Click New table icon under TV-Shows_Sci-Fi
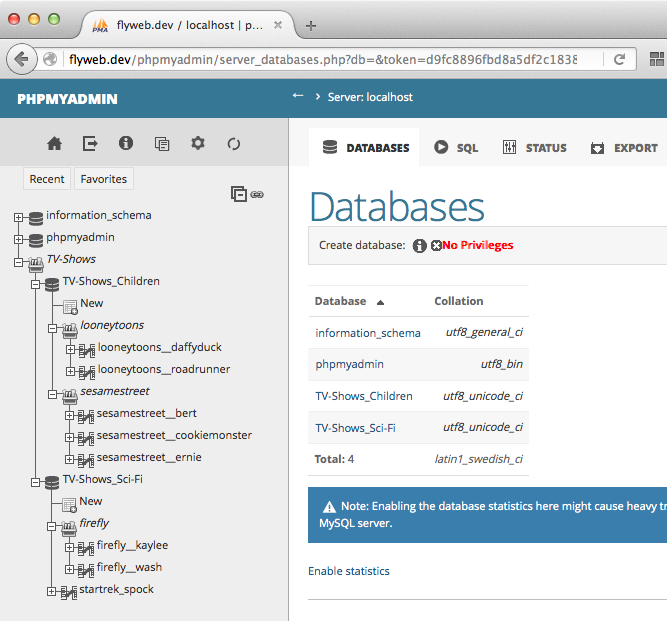Viewport: 667px width, 621px height. [69, 504]
